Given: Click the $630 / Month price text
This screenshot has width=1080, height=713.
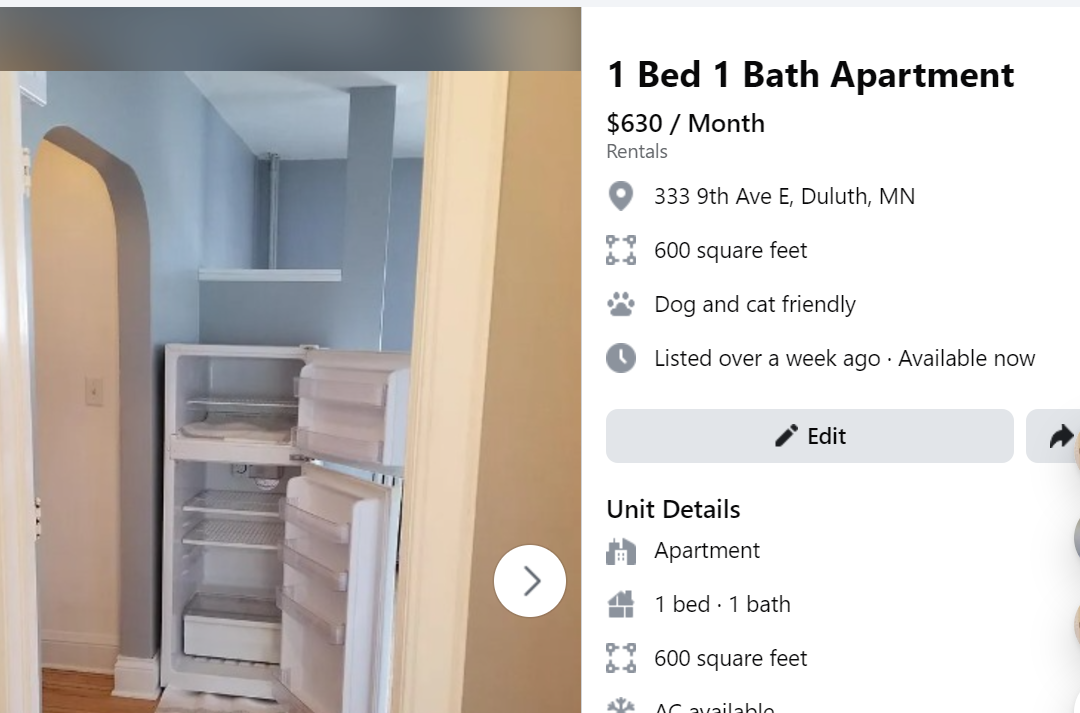Looking at the screenshot, I should [685, 123].
